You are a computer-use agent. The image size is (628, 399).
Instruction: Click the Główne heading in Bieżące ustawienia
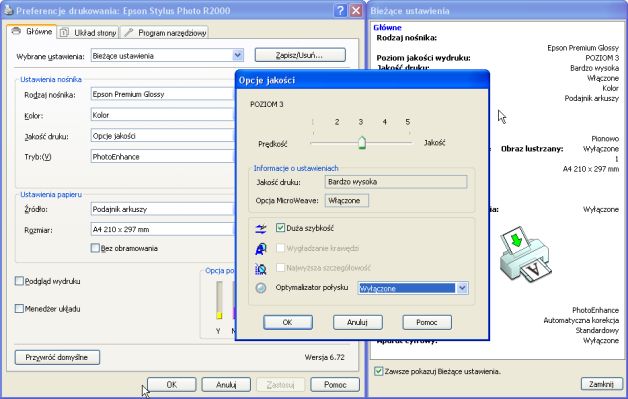(x=387, y=27)
